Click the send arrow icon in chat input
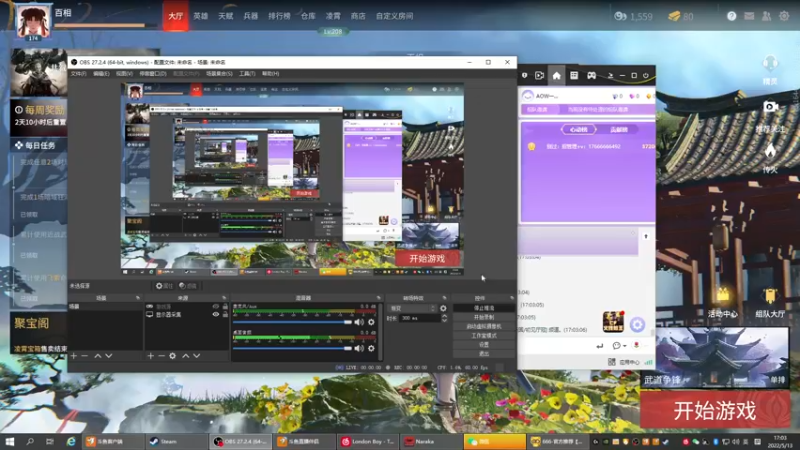Screen dimensions: 800x450 click(x=599, y=346)
